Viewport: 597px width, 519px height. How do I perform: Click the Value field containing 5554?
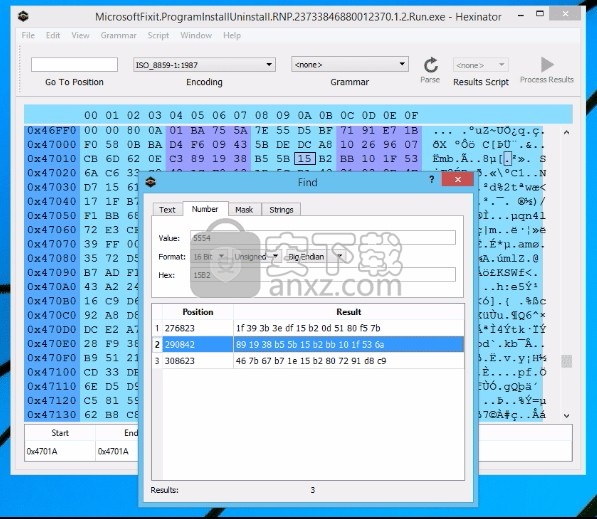(x=323, y=238)
